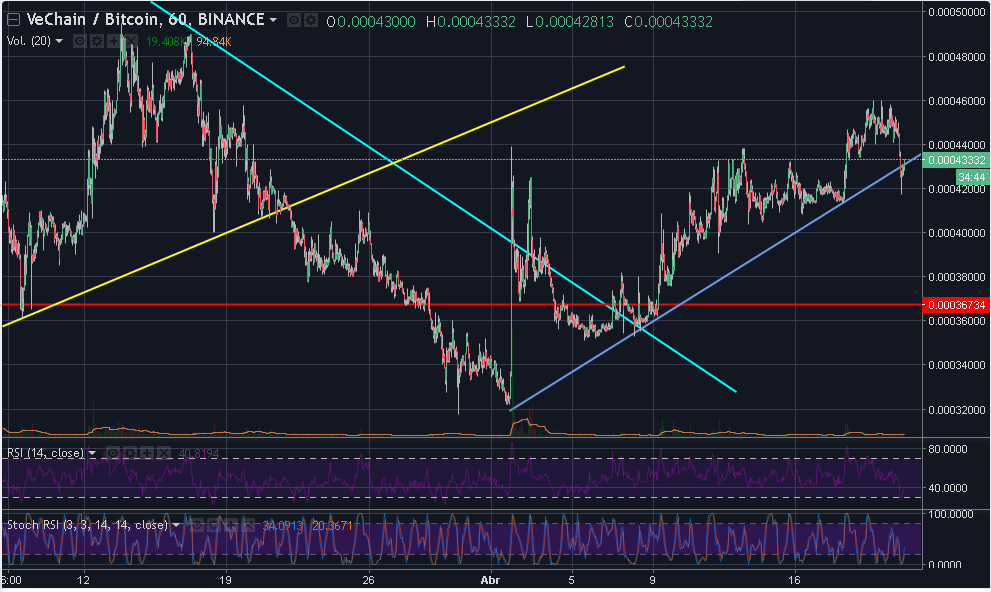Click the 19 date label on time axis

point(226,580)
